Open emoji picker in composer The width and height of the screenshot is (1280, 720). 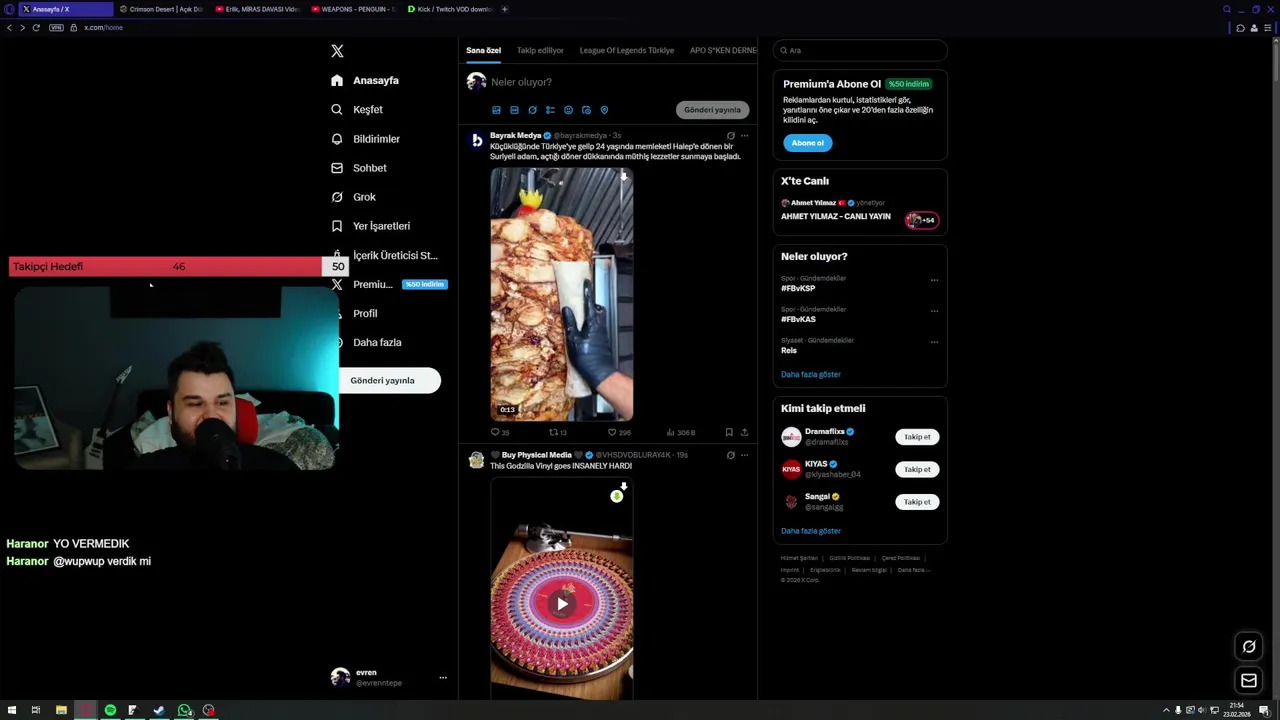click(568, 110)
